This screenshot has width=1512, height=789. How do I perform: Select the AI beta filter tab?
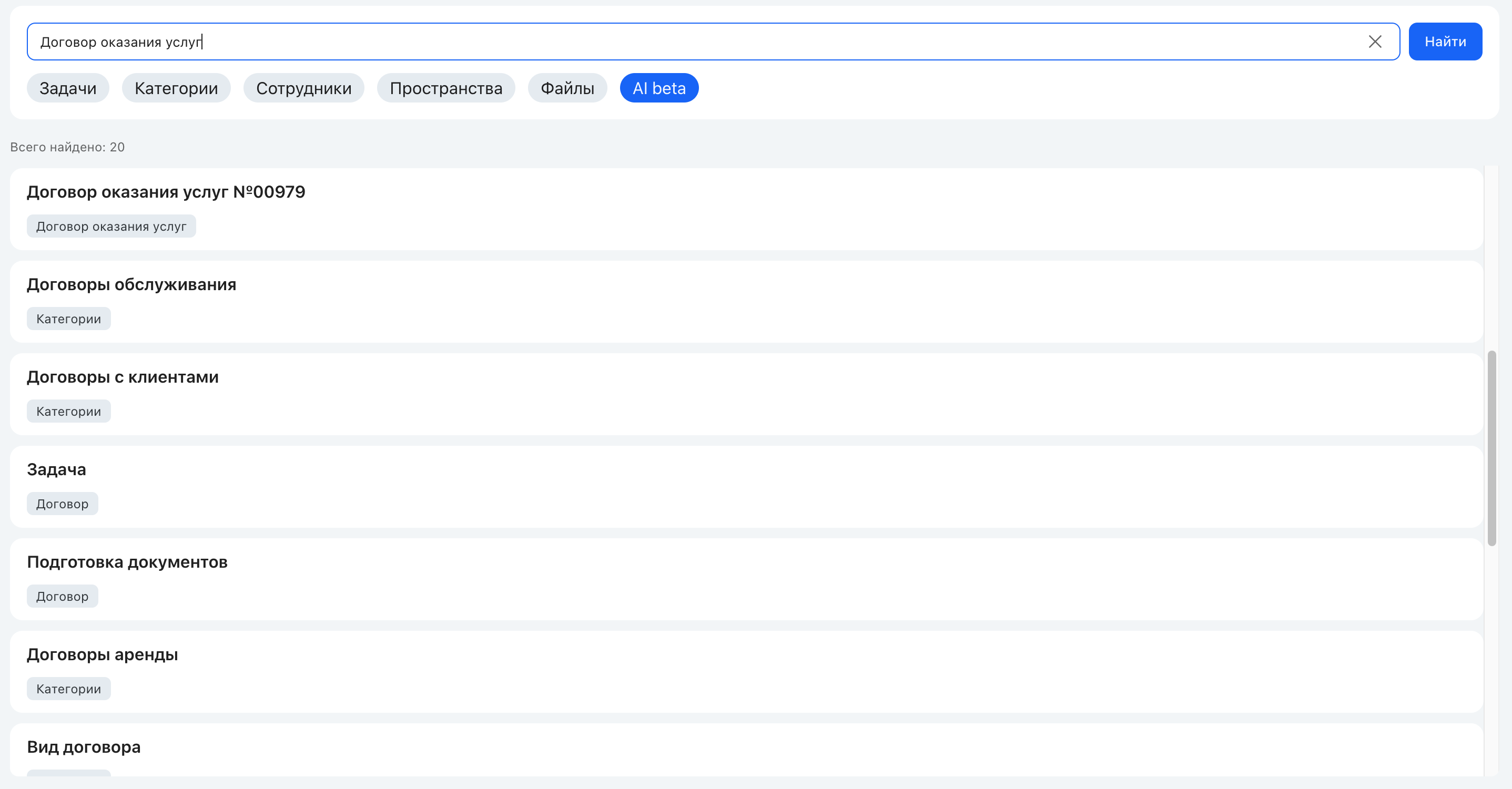pos(659,88)
